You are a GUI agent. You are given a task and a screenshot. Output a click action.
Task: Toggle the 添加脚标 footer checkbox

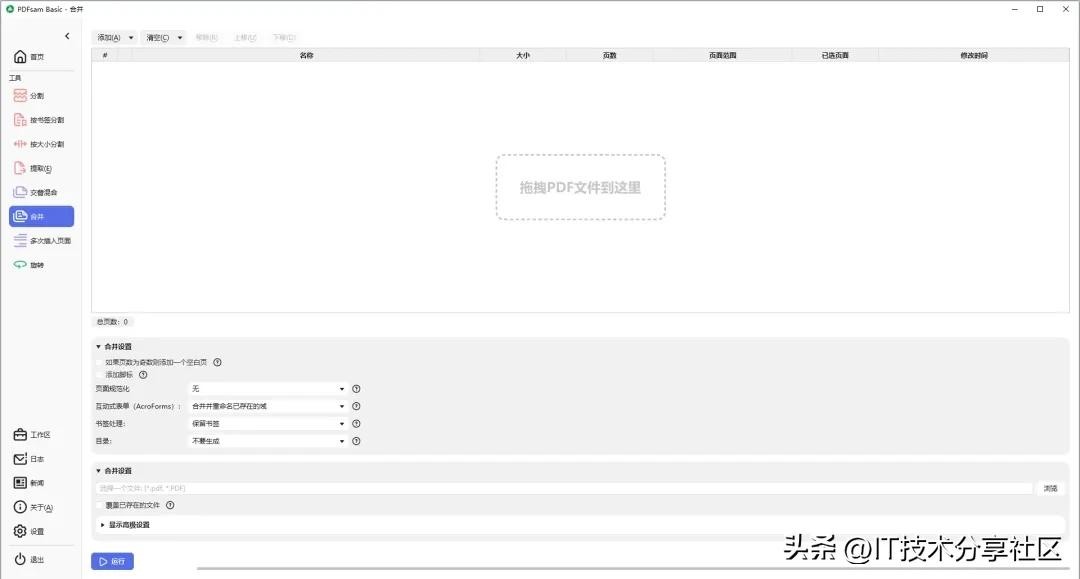(99, 375)
